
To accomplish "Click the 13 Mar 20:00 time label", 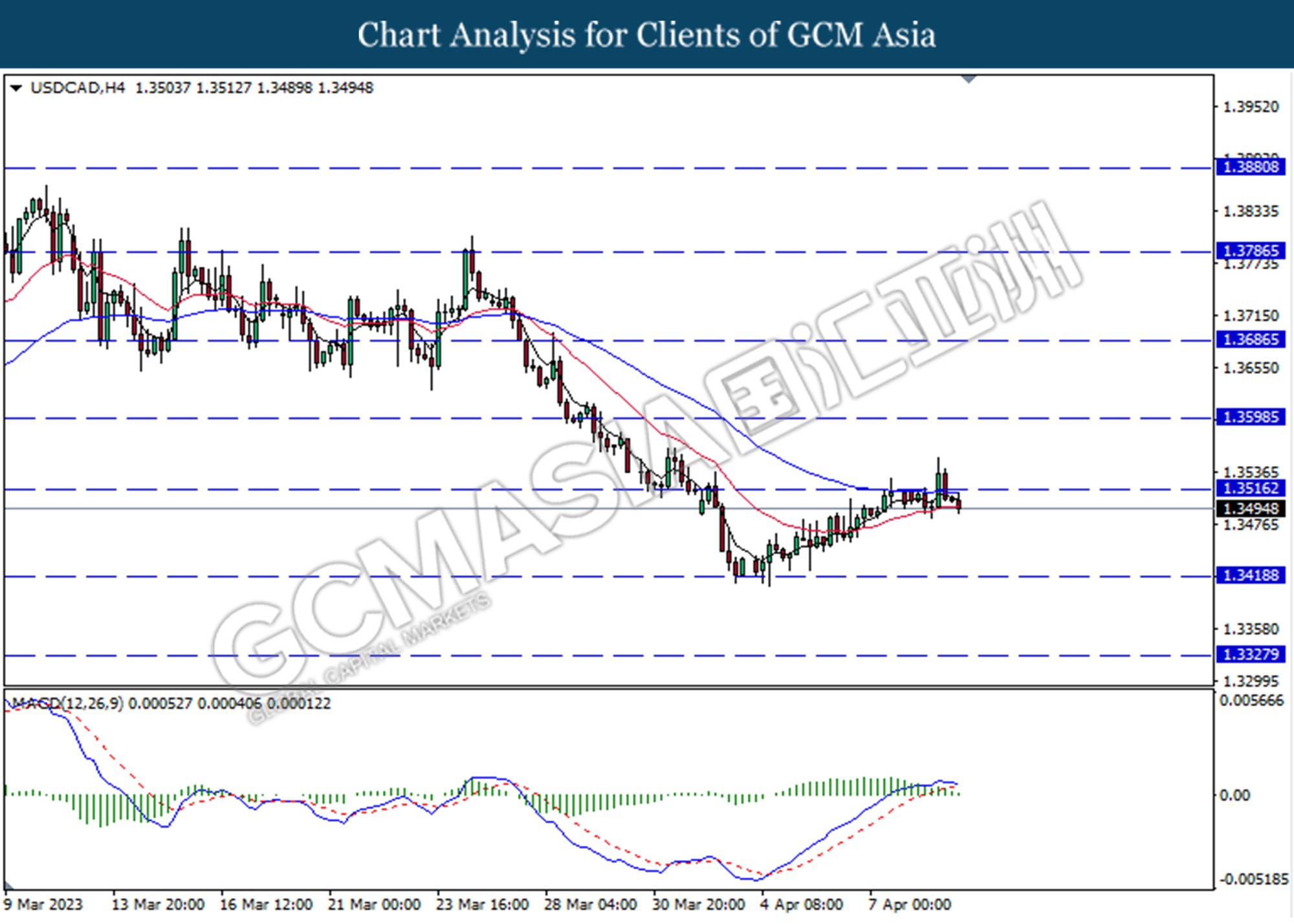I will click(158, 904).
